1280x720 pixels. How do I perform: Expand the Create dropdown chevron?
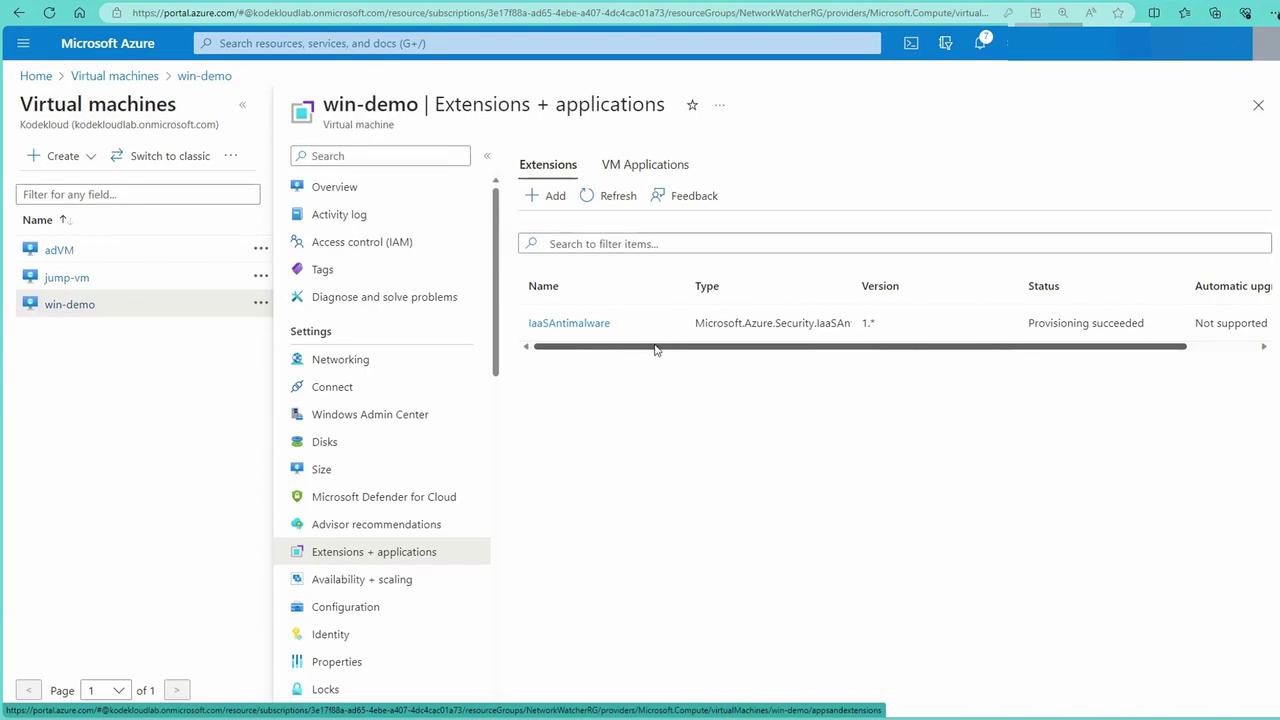click(91, 156)
